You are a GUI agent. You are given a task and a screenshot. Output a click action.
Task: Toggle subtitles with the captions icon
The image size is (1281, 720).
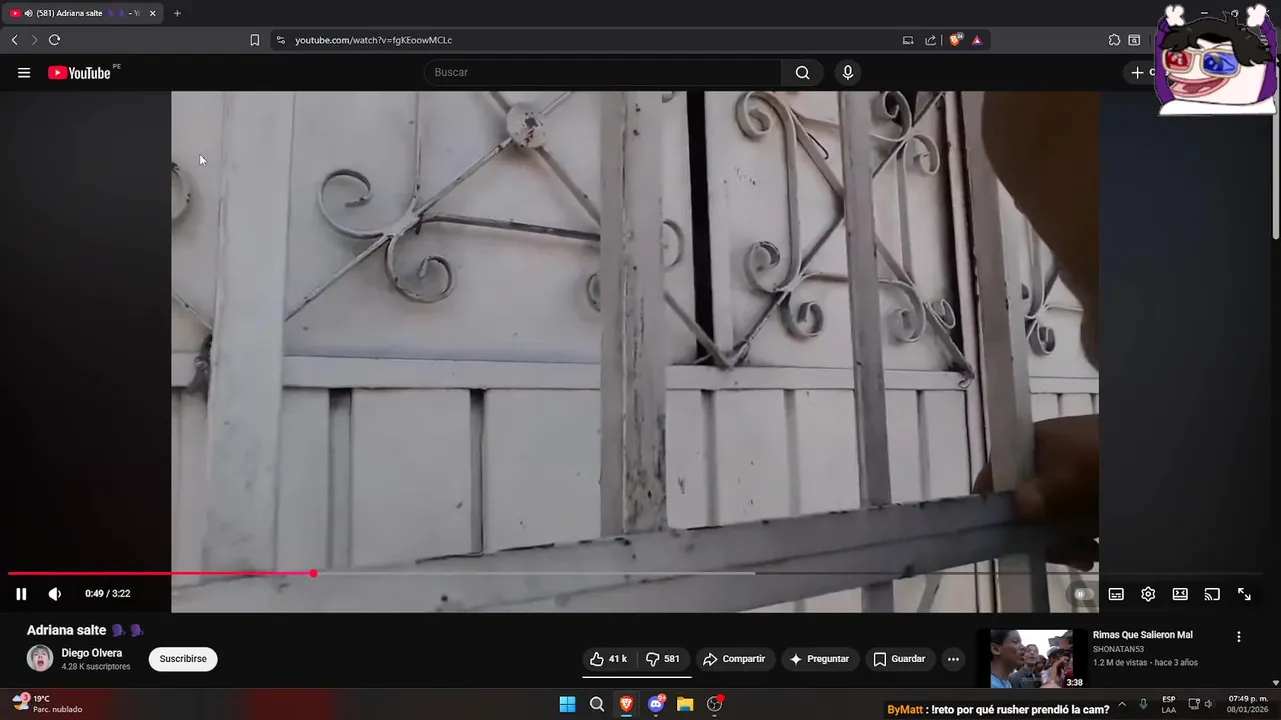(1116, 594)
